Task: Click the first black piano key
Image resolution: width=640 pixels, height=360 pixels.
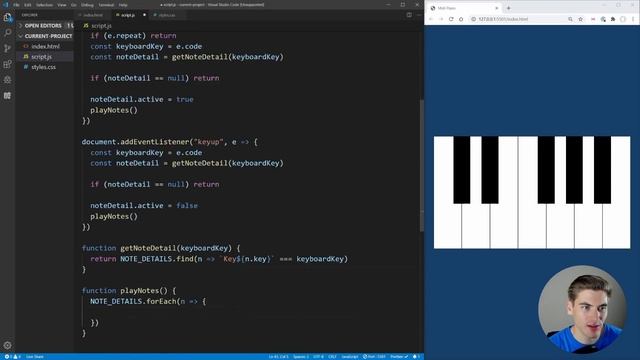Action: tap(462, 170)
